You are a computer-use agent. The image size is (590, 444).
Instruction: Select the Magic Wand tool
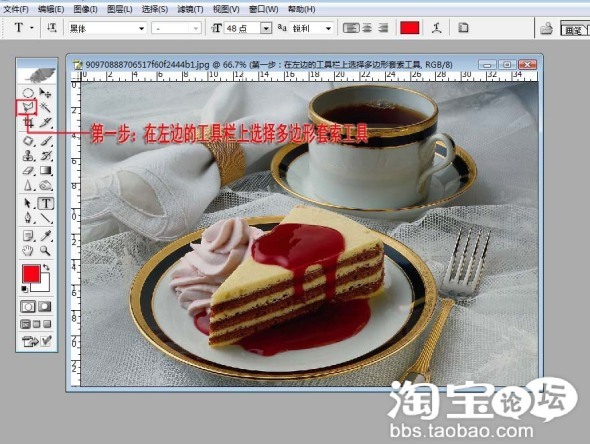pos(45,108)
